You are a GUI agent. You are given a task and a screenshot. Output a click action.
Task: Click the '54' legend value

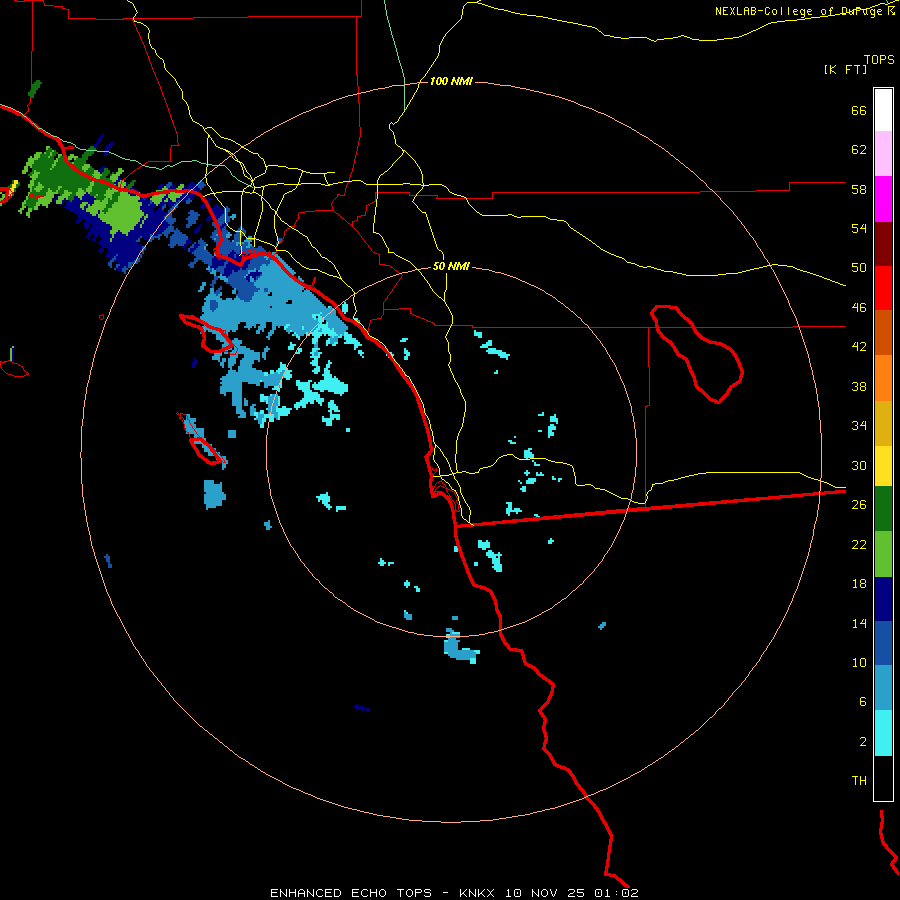859,228
